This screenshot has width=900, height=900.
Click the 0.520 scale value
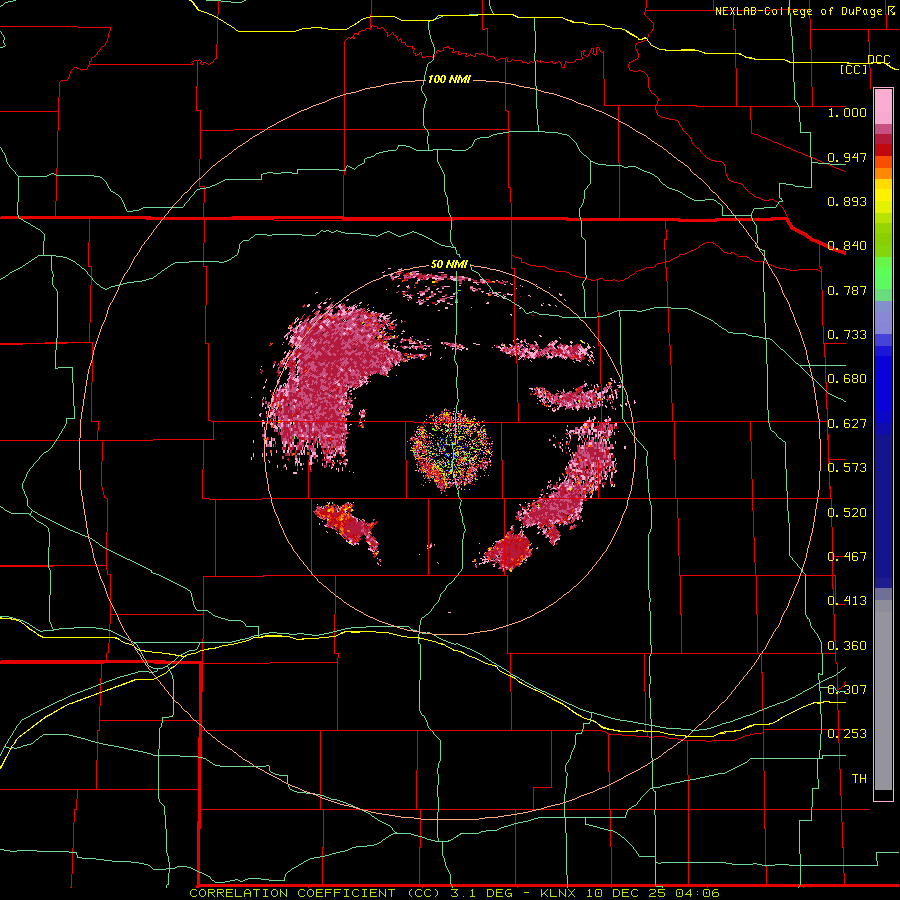(847, 513)
